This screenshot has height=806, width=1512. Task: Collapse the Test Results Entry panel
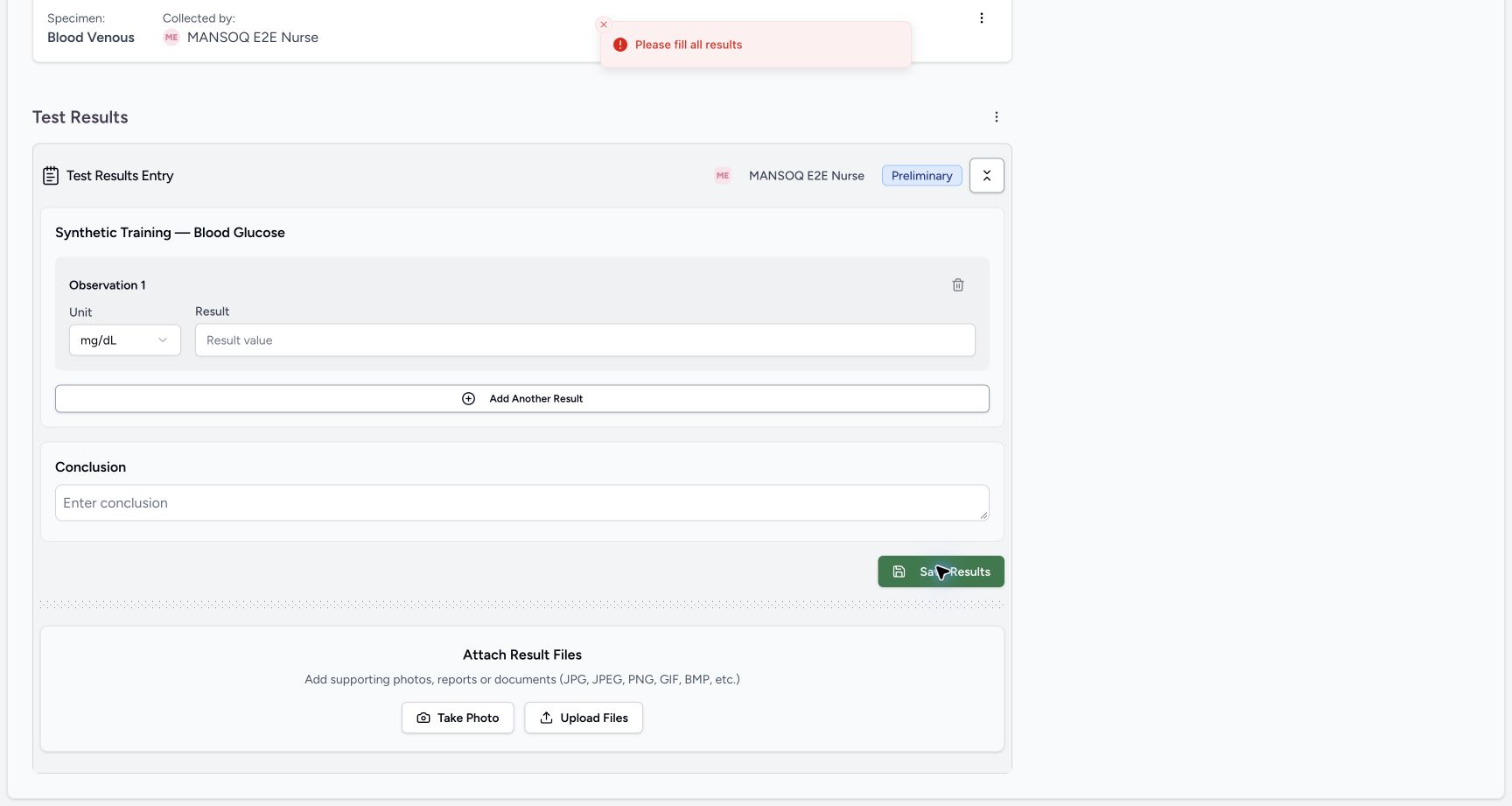987,176
